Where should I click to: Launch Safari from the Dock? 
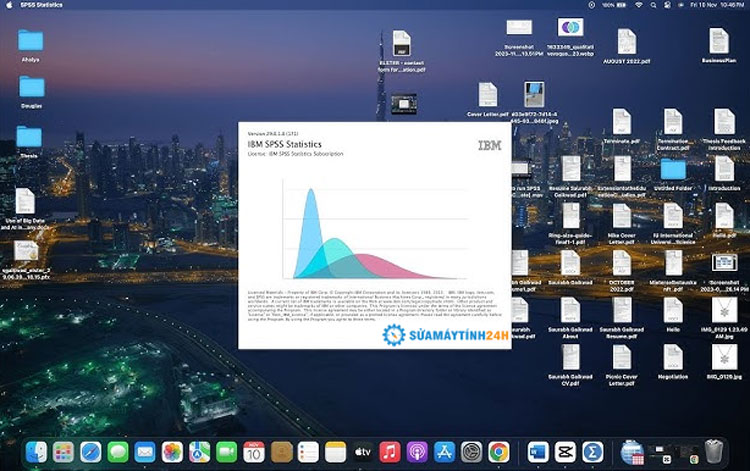click(90, 452)
